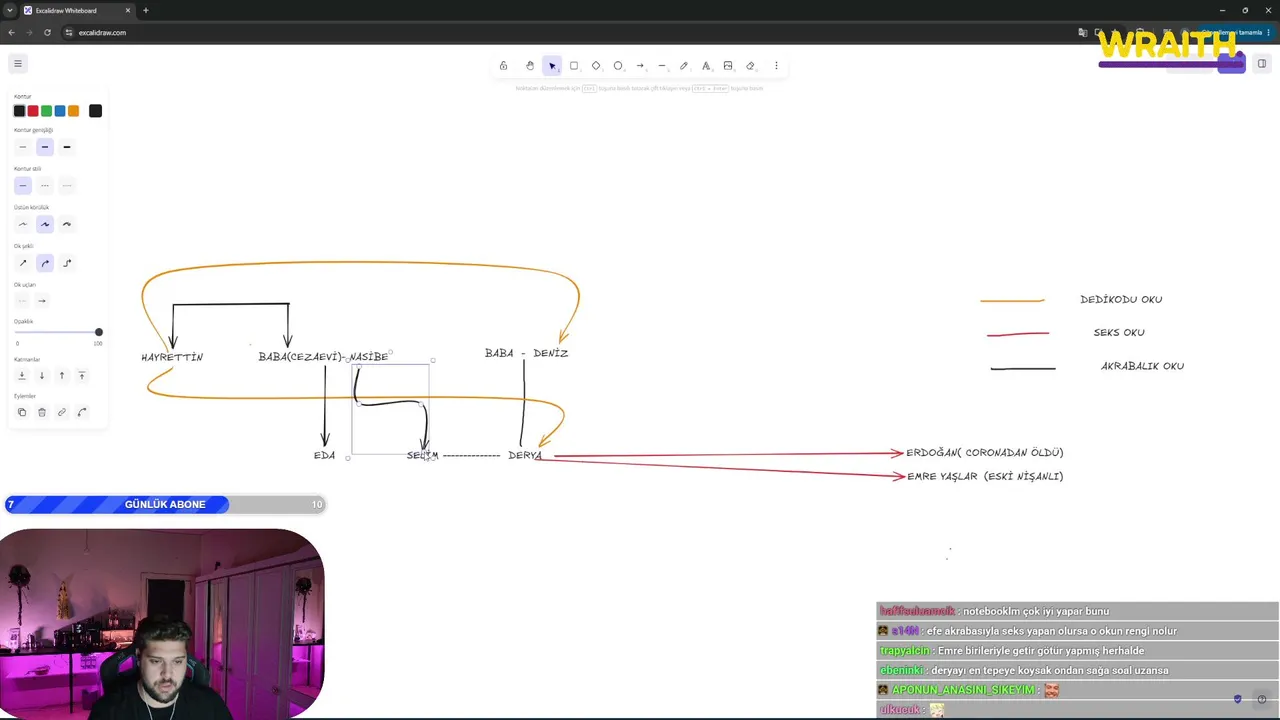Select the ERDOĞAN( CORONADAN ÖLDÜ) text

tap(985, 453)
